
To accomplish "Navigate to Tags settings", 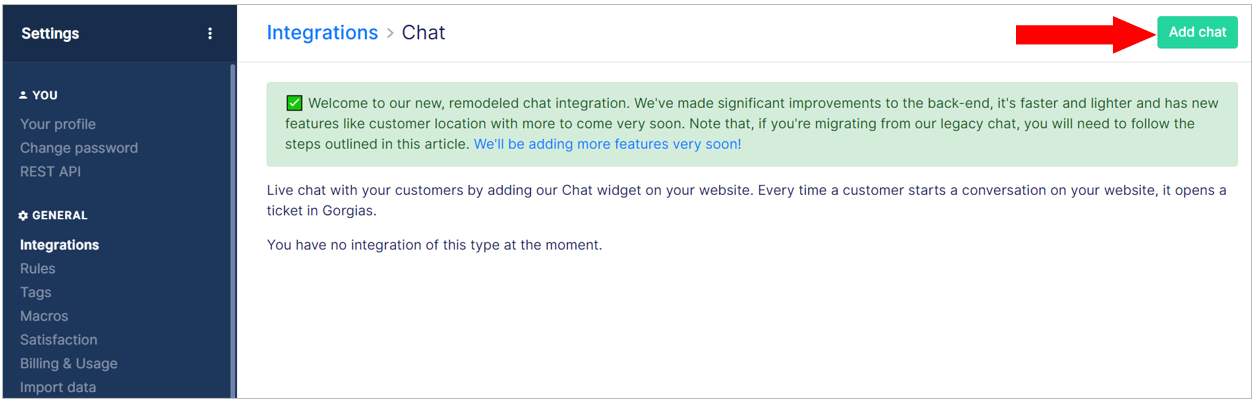I will pos(35,293).
